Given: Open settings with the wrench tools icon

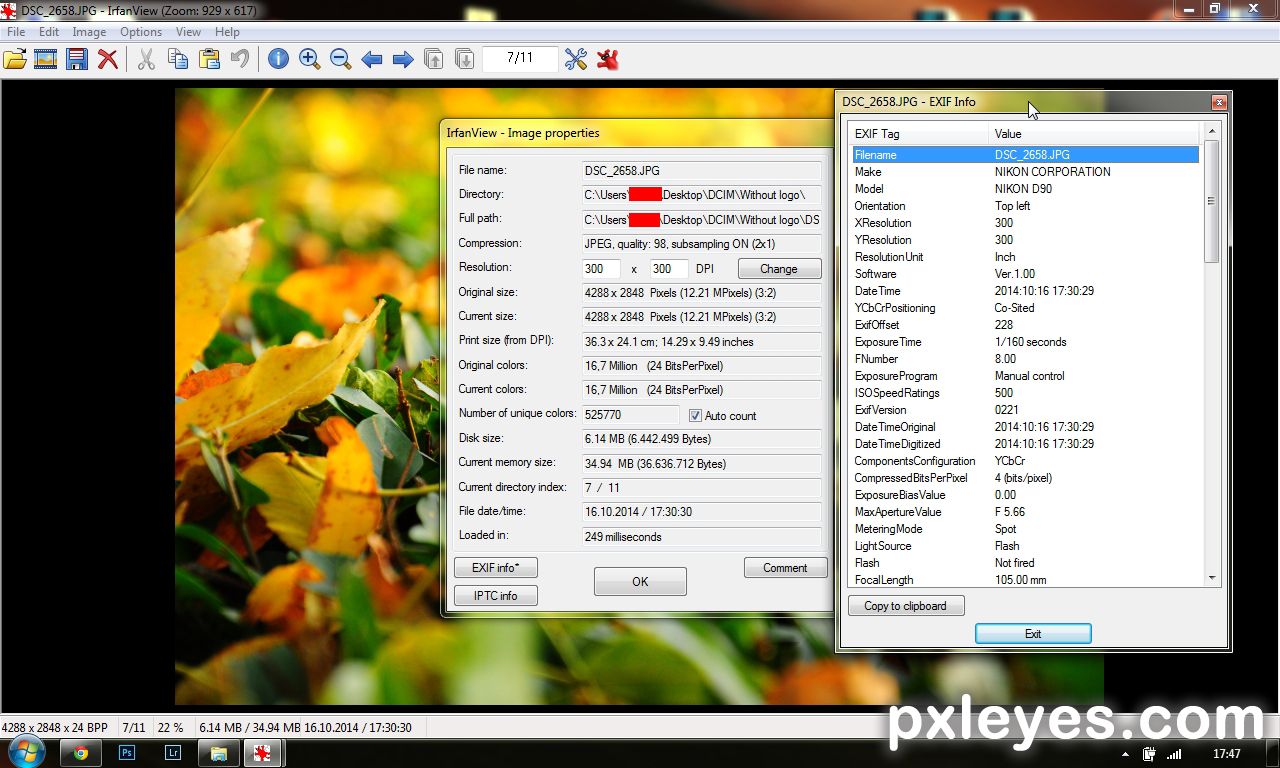Looking at the screenshot, I should tap(576, 59).
